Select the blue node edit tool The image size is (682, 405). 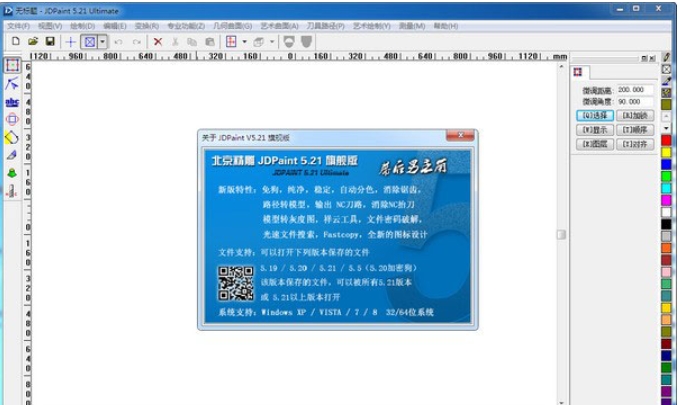coord(12,84)
